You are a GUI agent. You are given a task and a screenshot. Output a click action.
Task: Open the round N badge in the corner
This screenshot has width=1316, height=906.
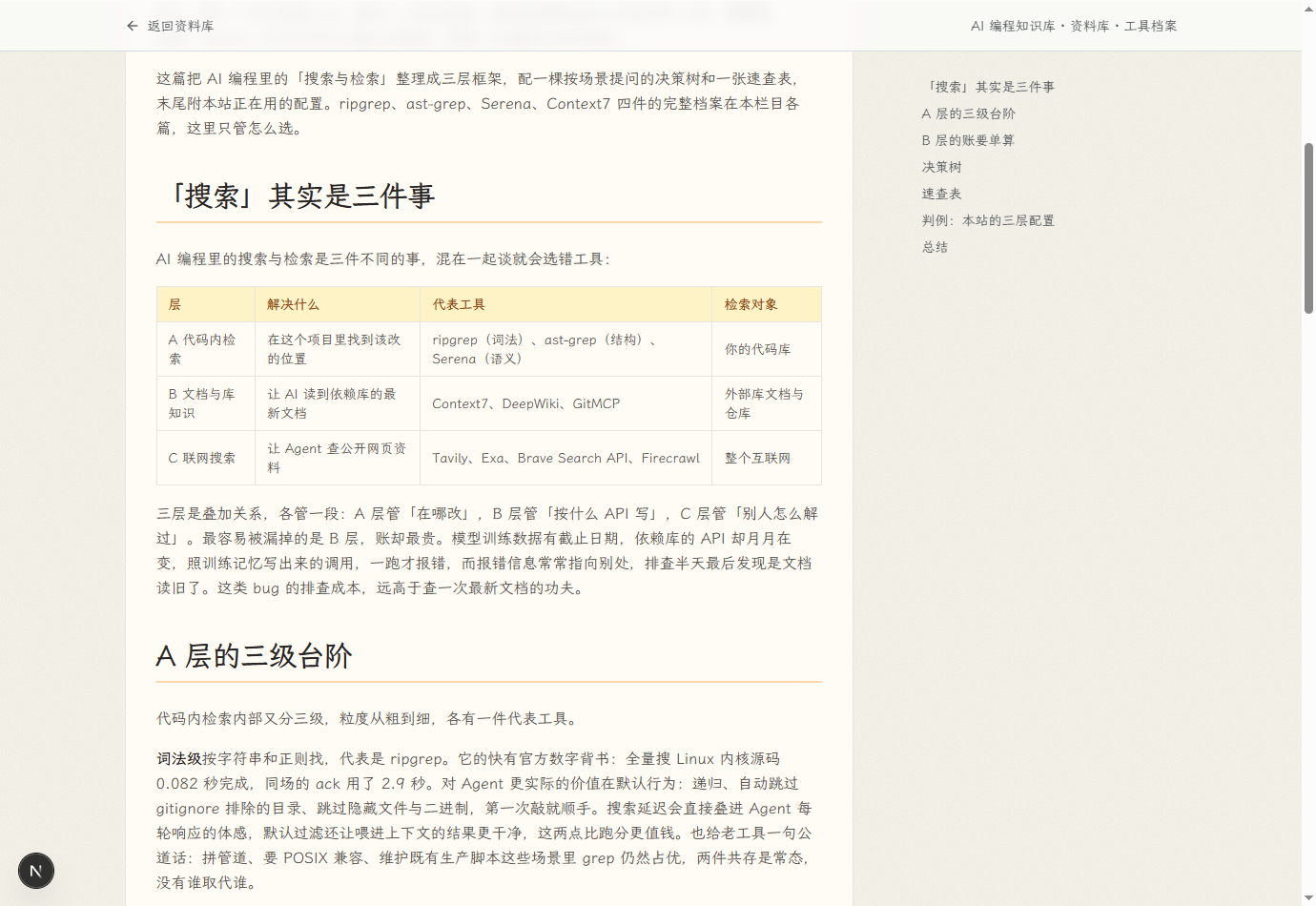[36, 871]
